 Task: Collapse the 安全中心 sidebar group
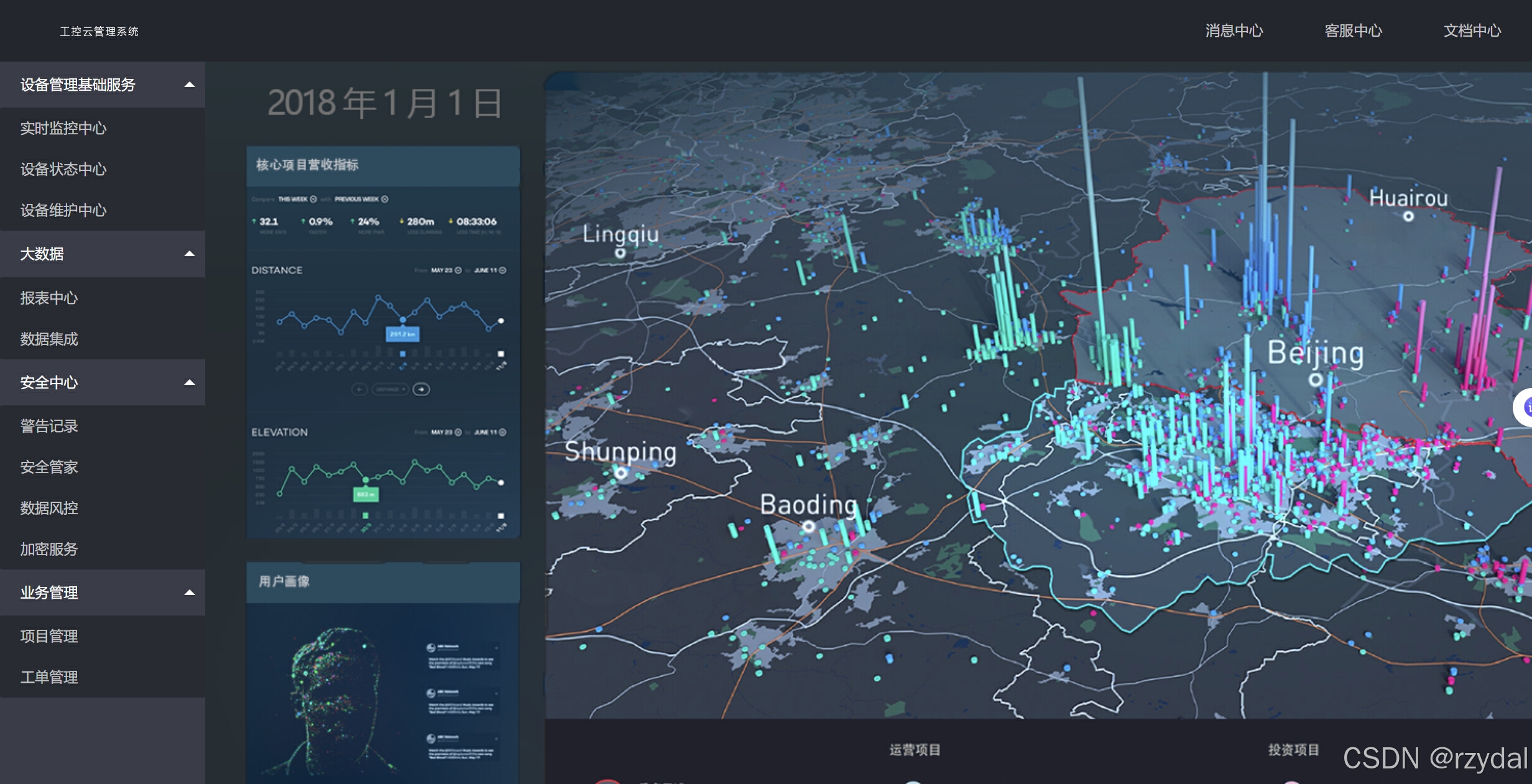coord(190,382)
